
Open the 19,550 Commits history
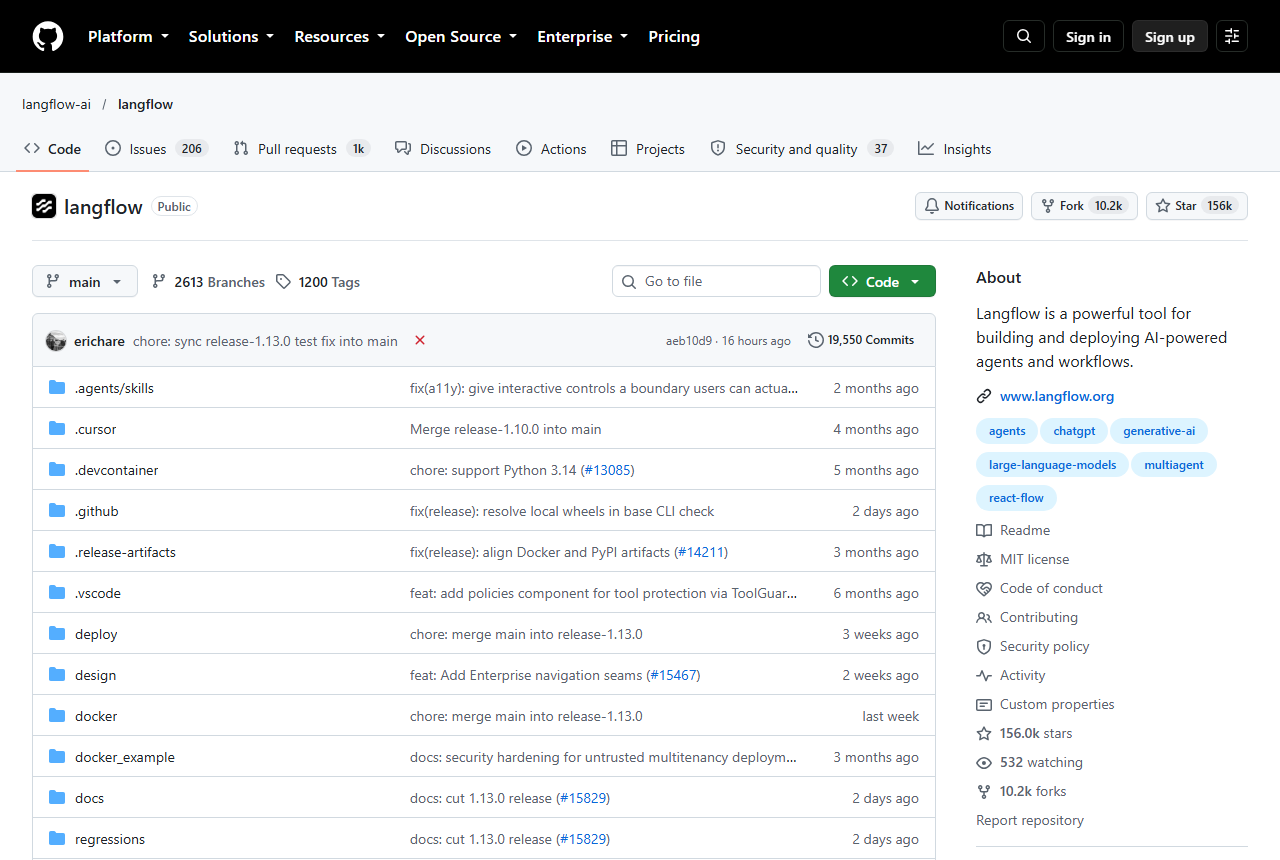861,340
